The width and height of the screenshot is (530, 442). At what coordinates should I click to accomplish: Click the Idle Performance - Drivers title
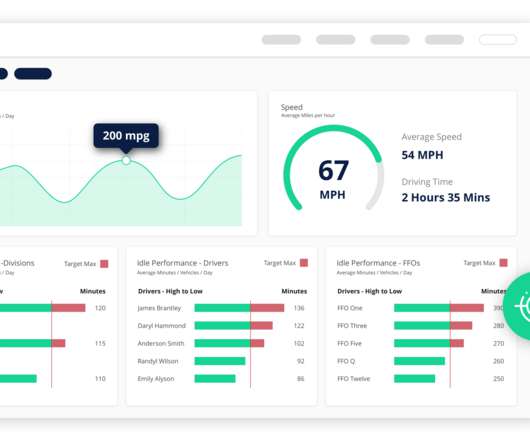(183, 263)
